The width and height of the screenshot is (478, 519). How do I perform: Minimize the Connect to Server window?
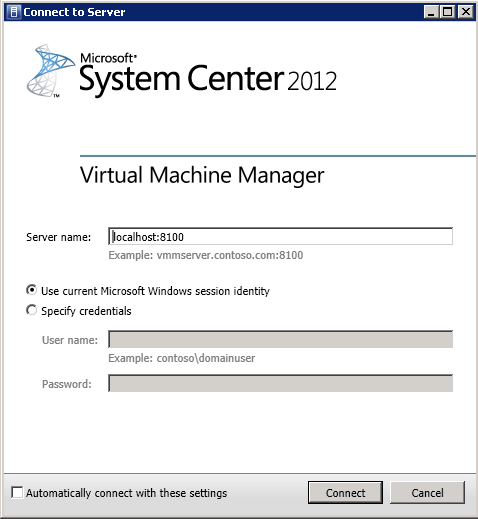[x=431, y=12]
